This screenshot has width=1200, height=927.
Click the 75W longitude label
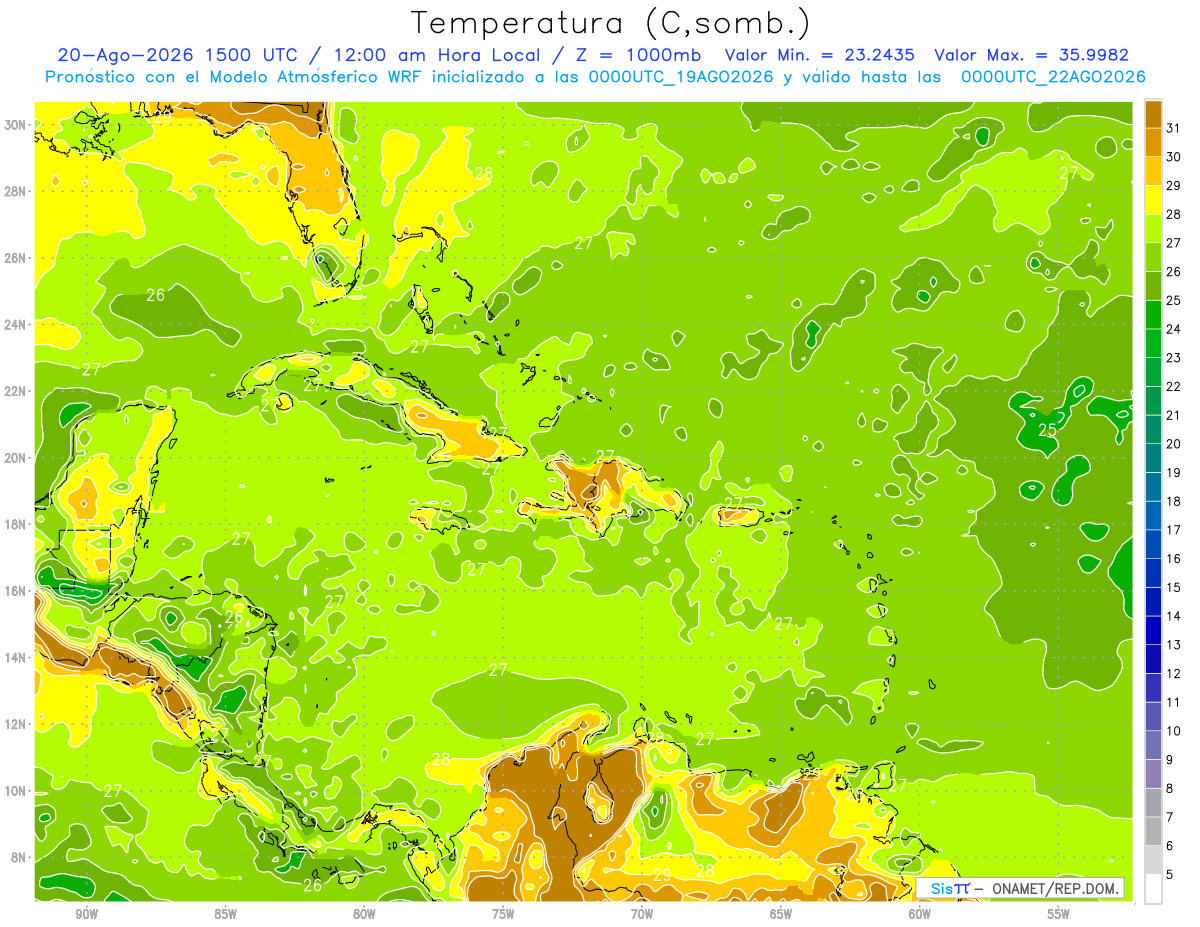click(x=503, y=914)
